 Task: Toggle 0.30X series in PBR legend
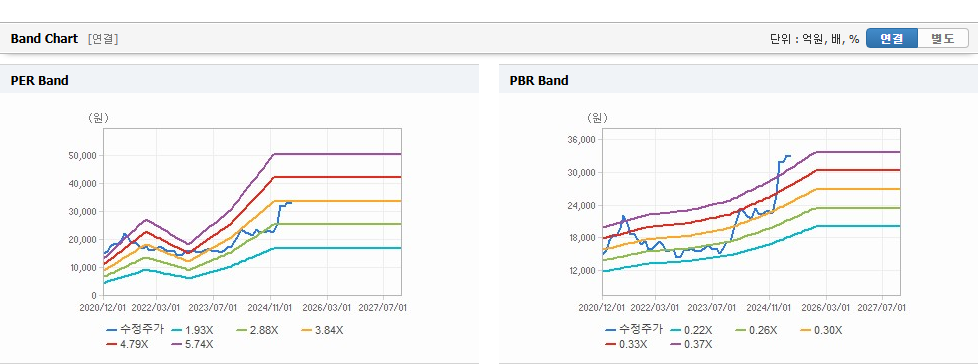(x=821, y=330)
